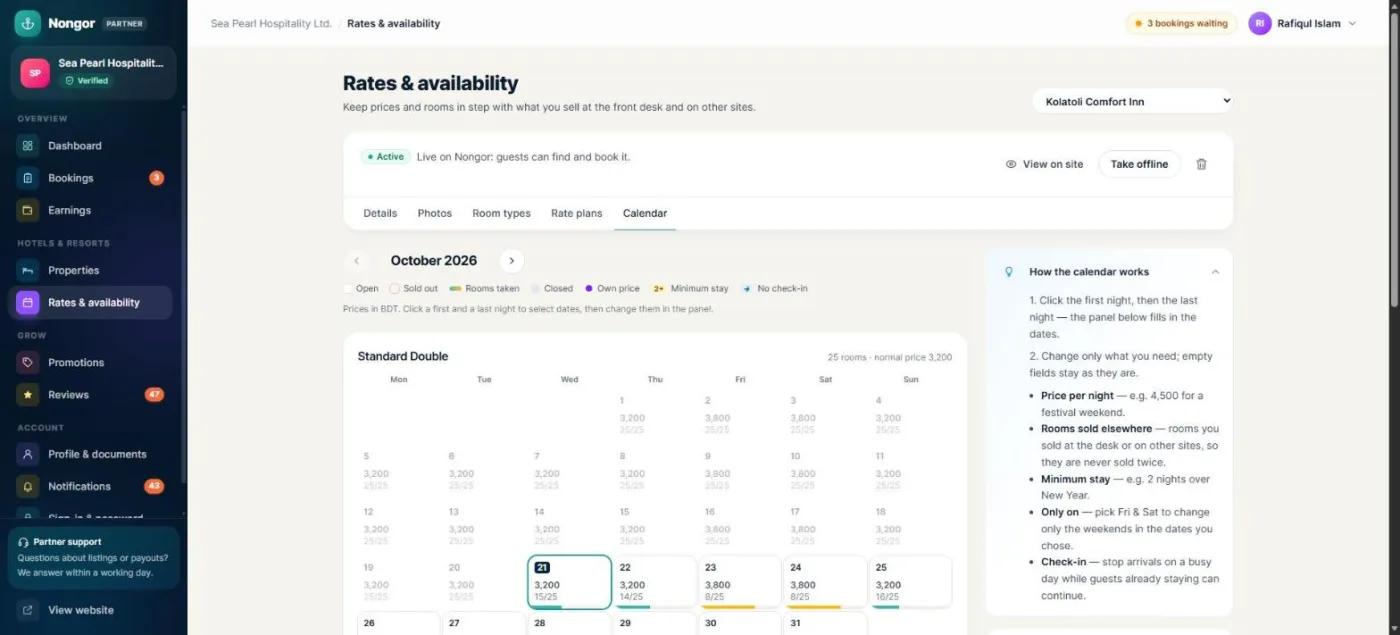Click the PARTNER label beside Nongor
The width and height of the screenshot is (1400, 635).
[124, 23]
